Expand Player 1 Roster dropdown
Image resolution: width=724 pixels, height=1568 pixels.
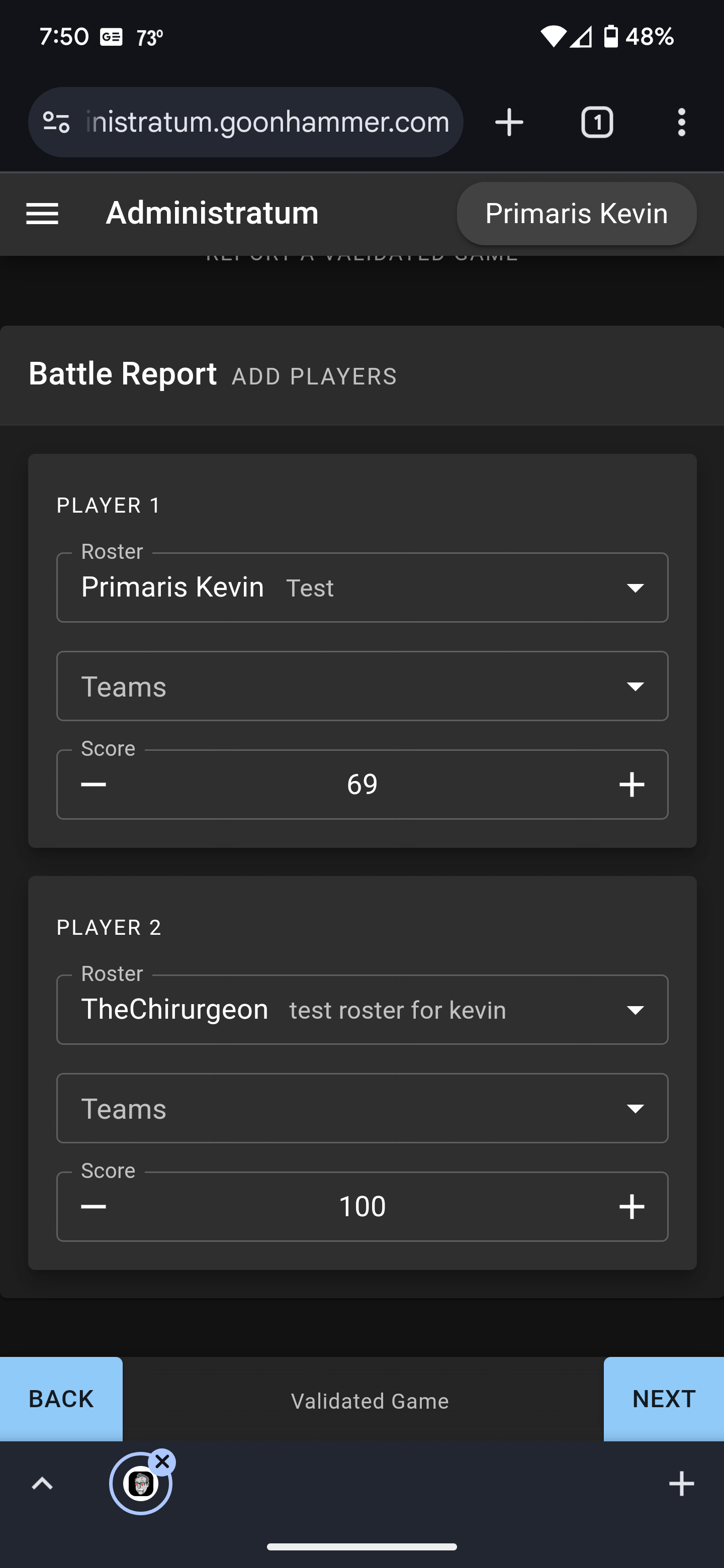coord(635,588)
